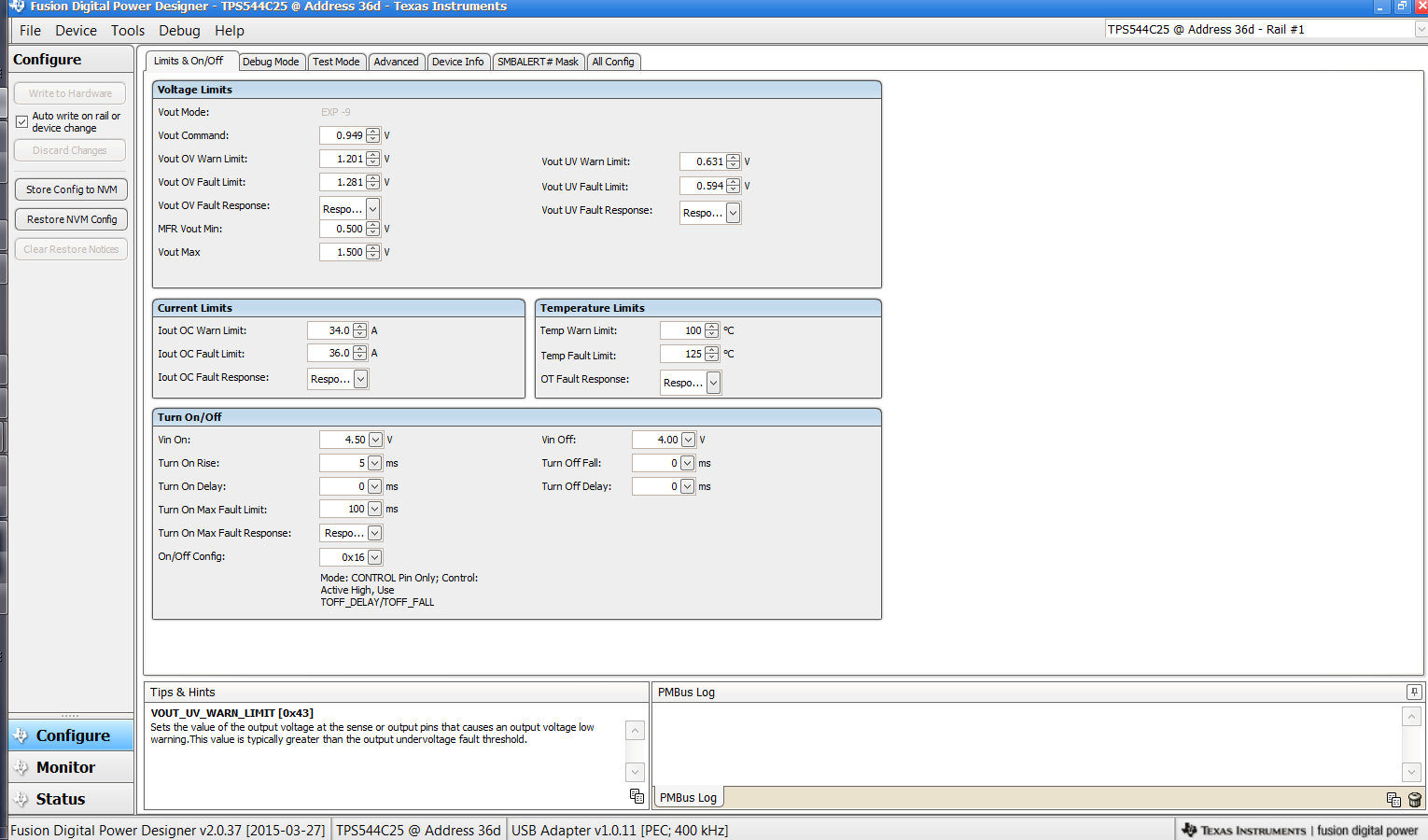Copy the PMBus Log using the copy icon
Image resolution: width=1428 pixels, height=840 pixels.
point(1393,800)
